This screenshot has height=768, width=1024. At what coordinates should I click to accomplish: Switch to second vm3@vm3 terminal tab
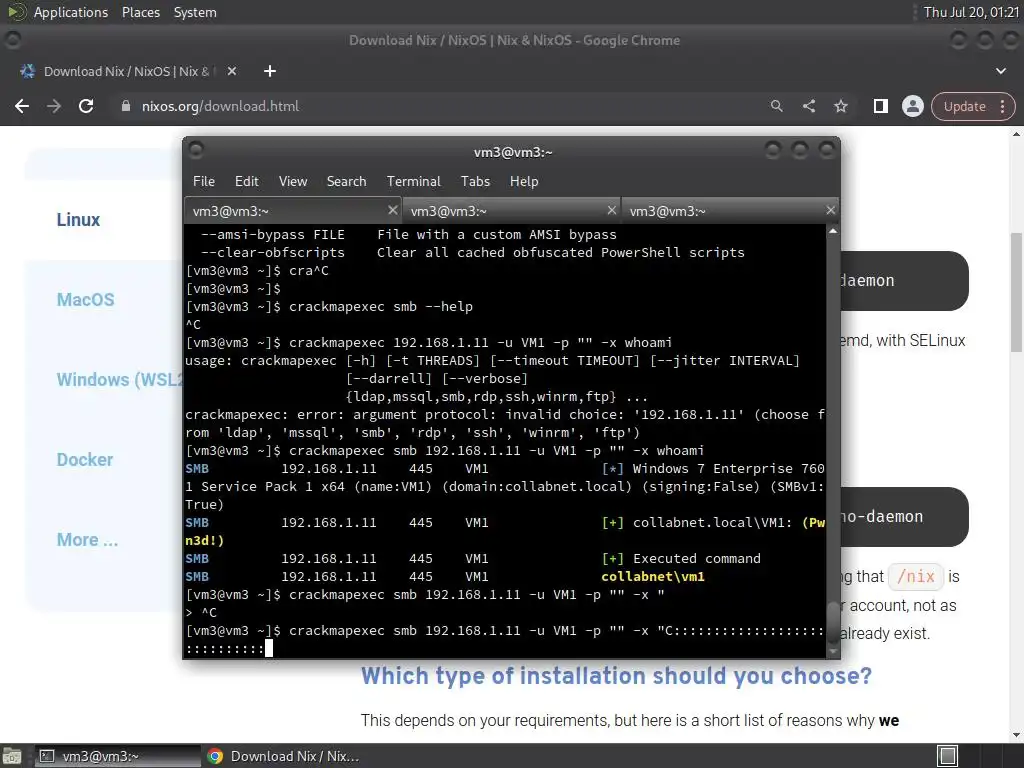(x=512, y=211)
